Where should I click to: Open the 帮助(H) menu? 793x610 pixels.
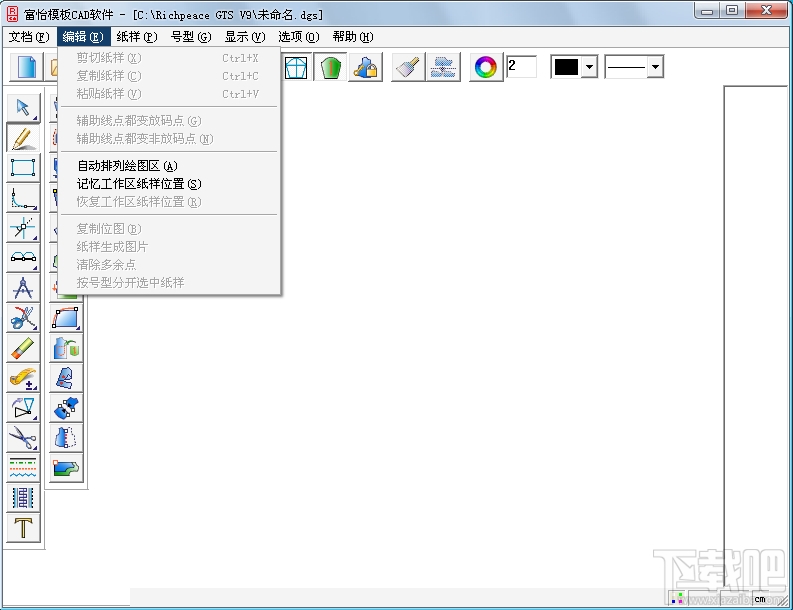[353, 37]
